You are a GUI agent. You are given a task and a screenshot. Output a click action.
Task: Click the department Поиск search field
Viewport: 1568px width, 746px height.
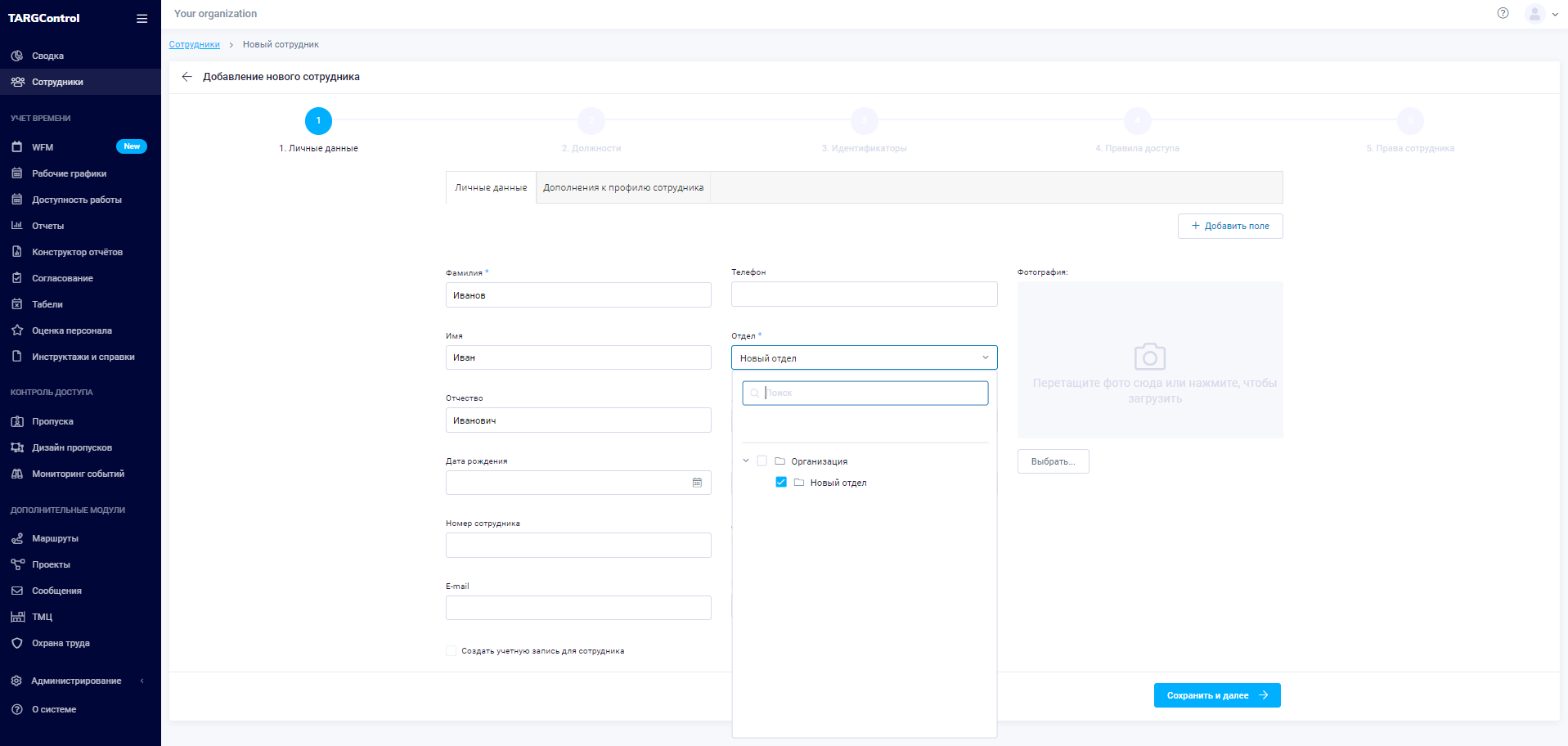(x=865, y=393)
